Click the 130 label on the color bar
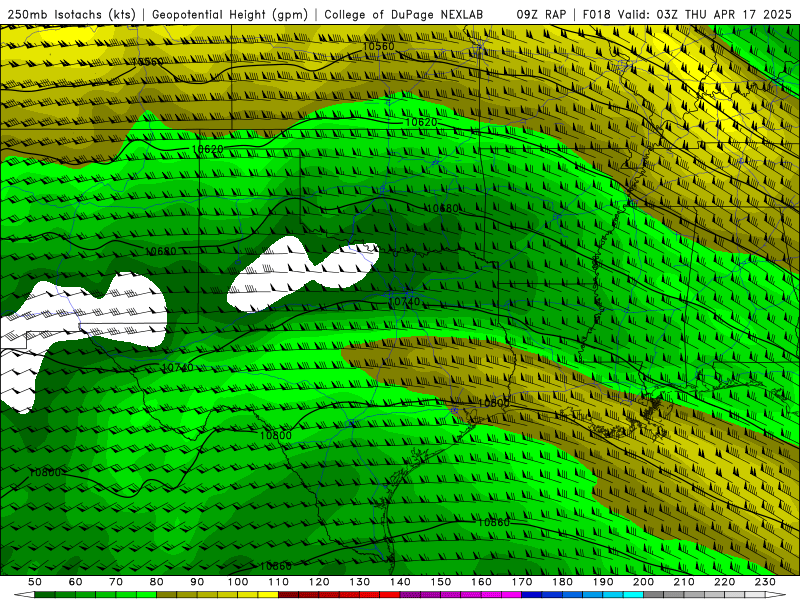 tap(359, 582)
